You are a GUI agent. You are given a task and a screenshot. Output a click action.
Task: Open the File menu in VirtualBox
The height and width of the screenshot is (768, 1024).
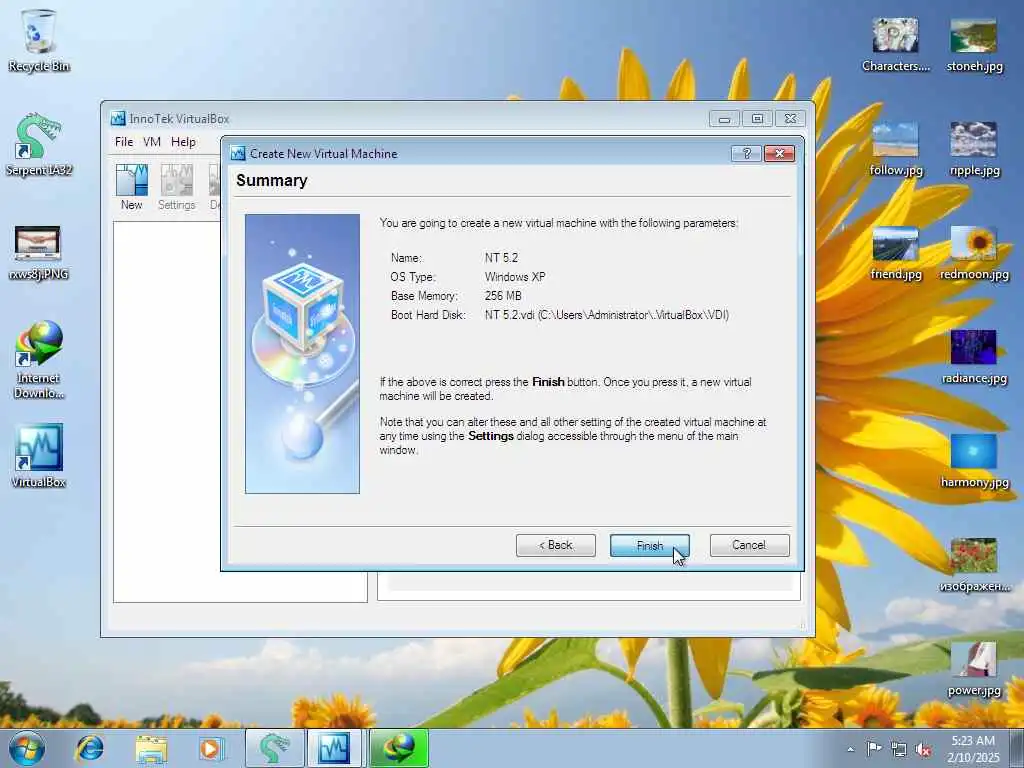click(x=123, y=142)
